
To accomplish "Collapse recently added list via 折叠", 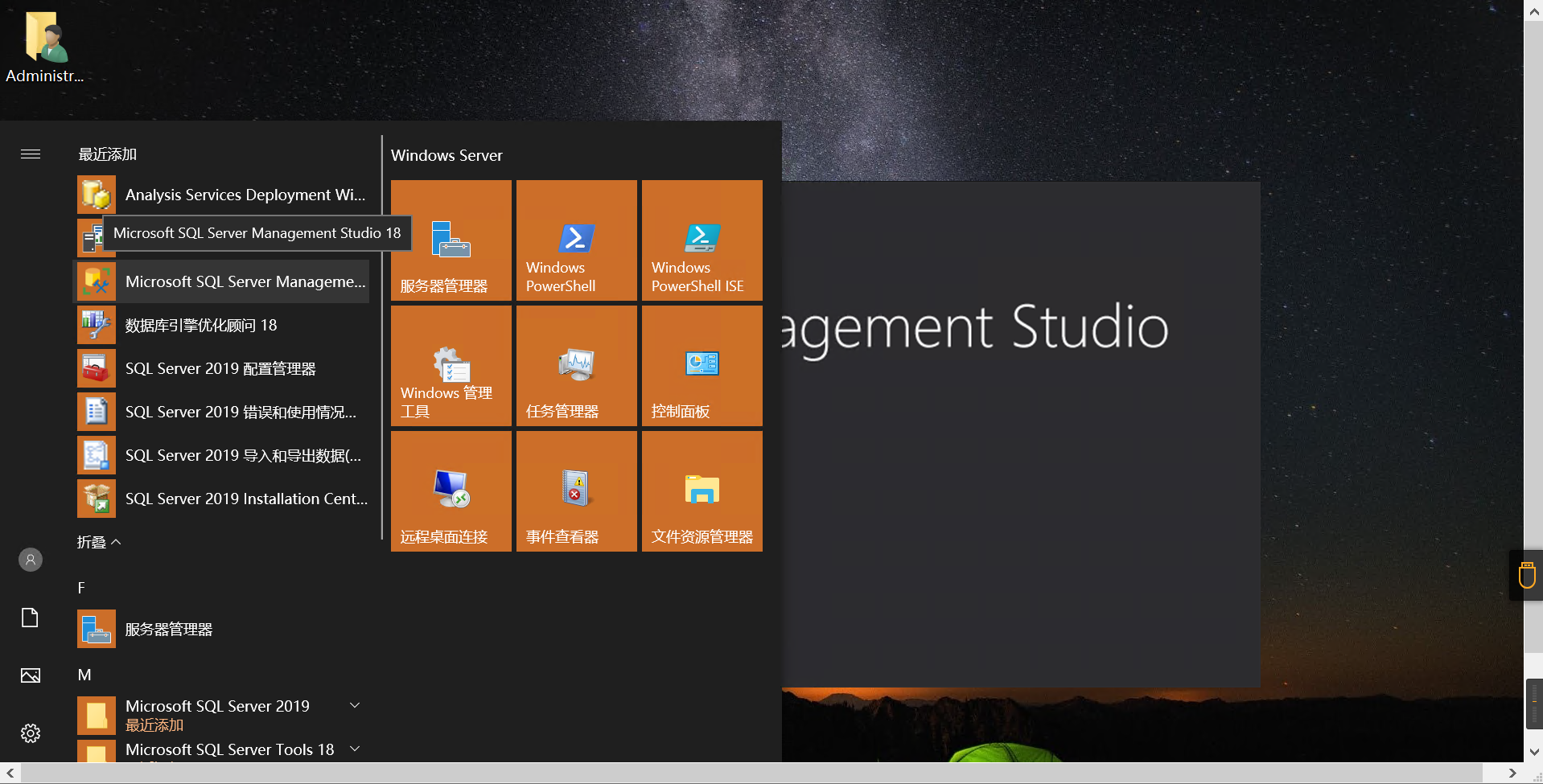I will click(99, 542).
